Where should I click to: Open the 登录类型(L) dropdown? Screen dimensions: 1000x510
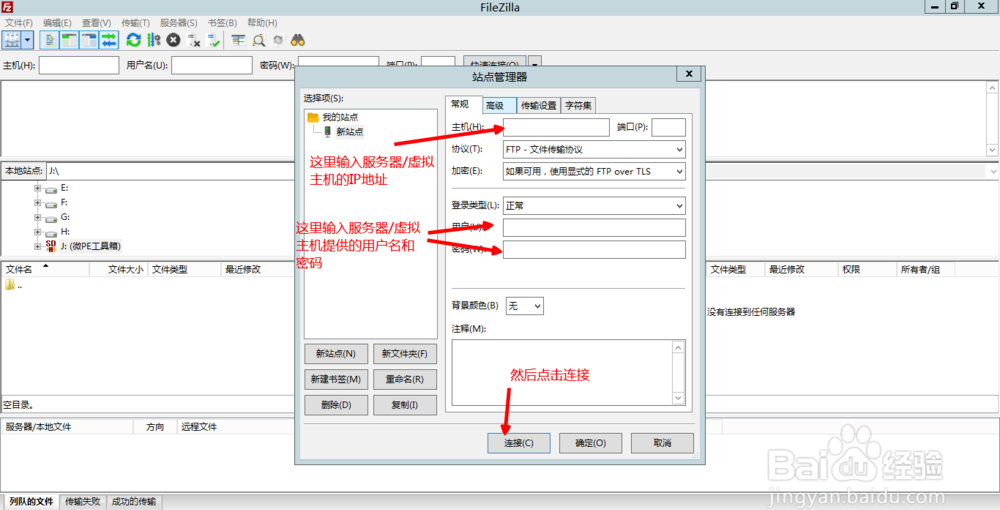coord(594,205)
